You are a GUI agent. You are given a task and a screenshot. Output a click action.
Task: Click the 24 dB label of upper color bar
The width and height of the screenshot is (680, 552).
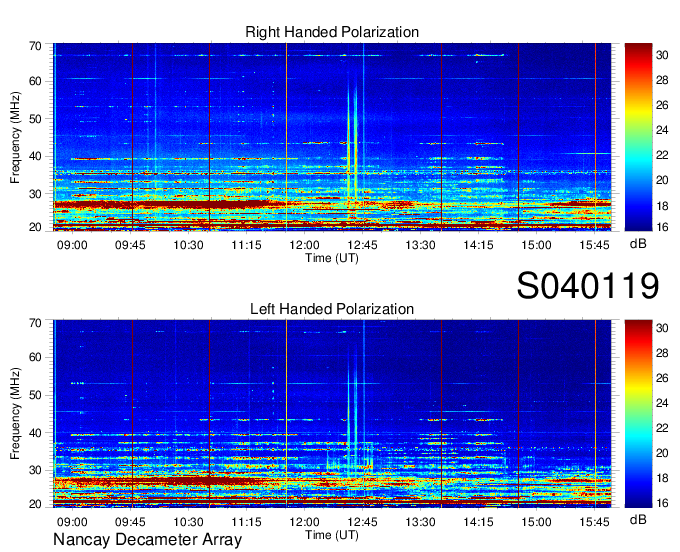click(662, 130)
